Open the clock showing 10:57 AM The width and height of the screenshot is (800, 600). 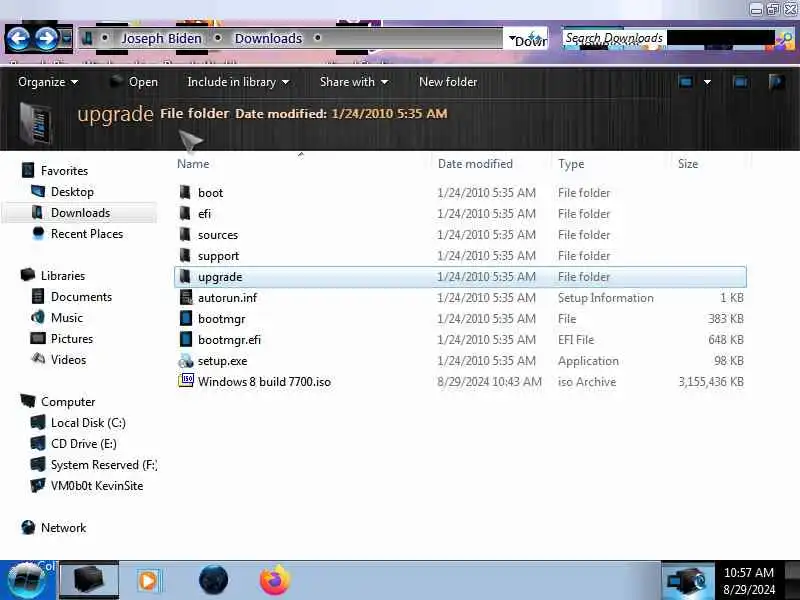[x=748, y=581]
